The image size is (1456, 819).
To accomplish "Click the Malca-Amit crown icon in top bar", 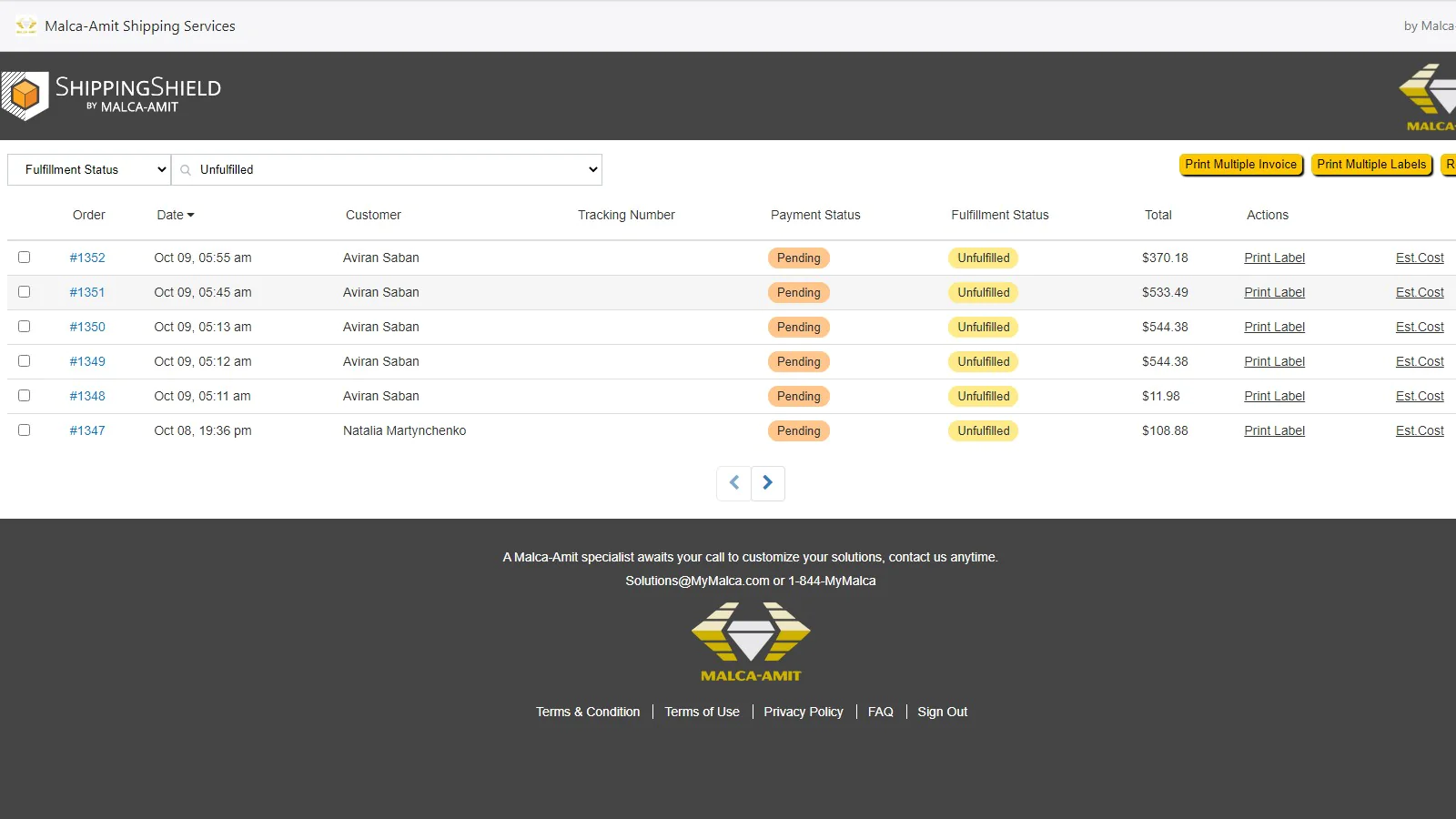I will (x=25, y=25).
